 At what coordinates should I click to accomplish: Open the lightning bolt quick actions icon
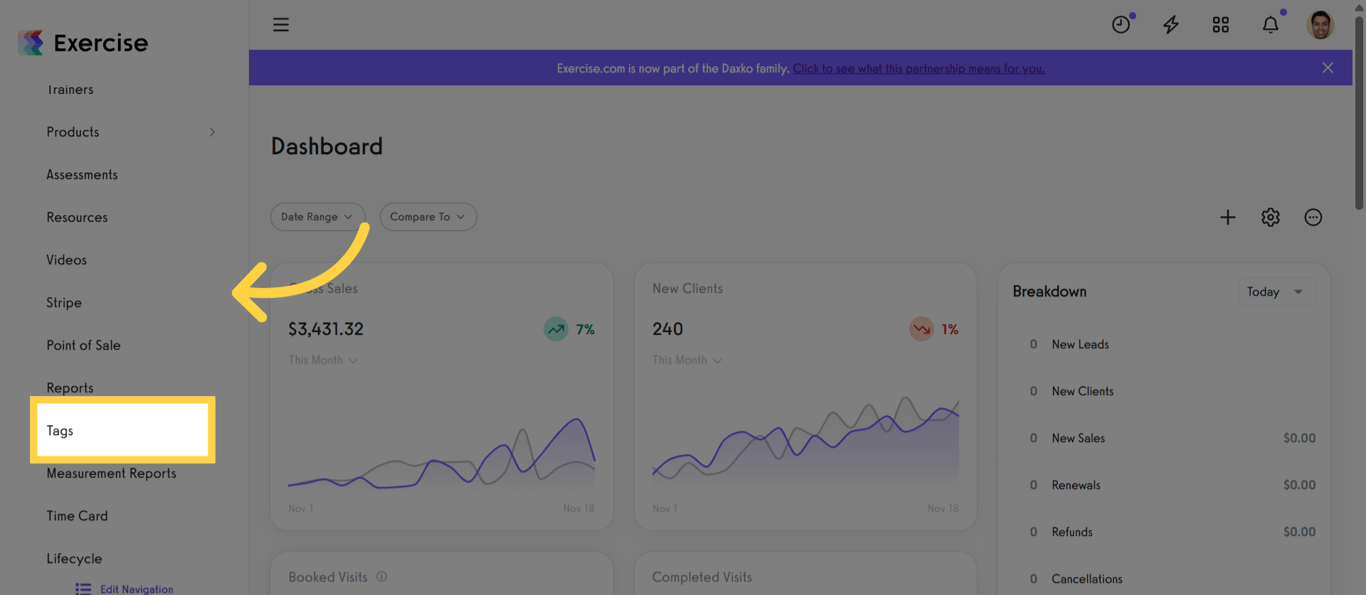[x=1171, y=25]
